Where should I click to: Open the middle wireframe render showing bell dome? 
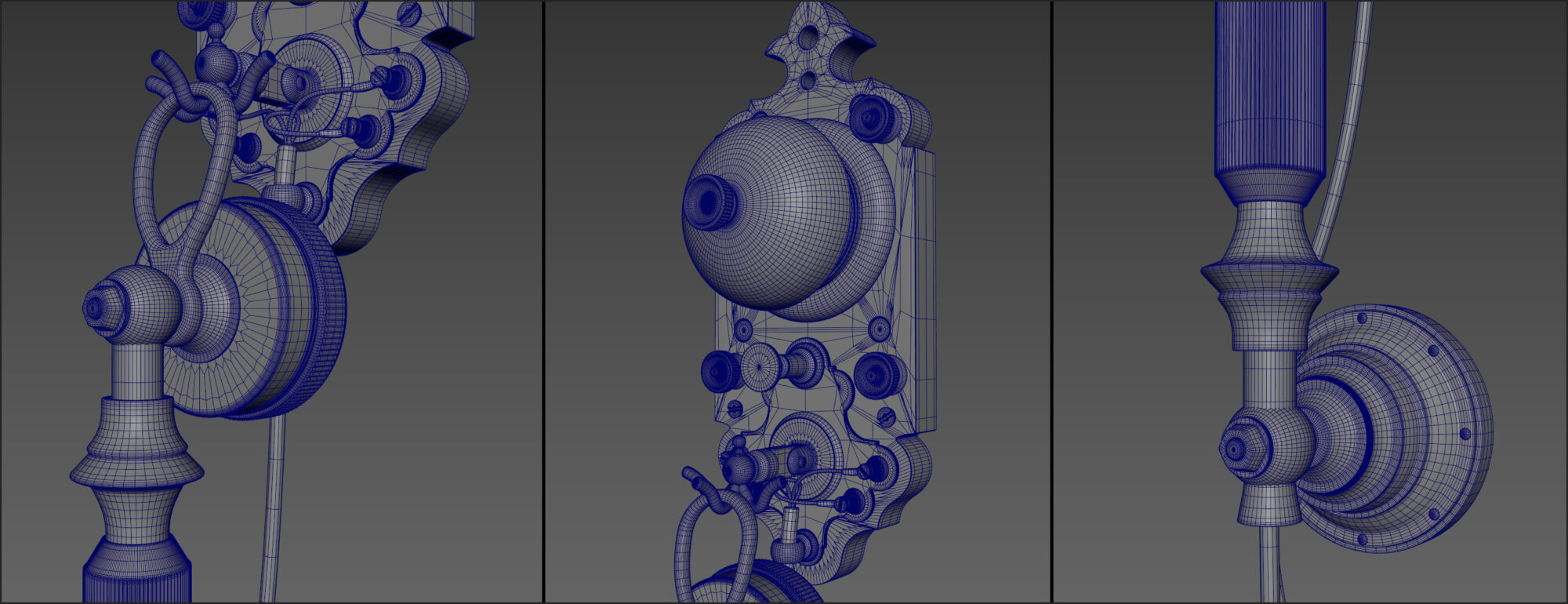[x=797, y=302]
